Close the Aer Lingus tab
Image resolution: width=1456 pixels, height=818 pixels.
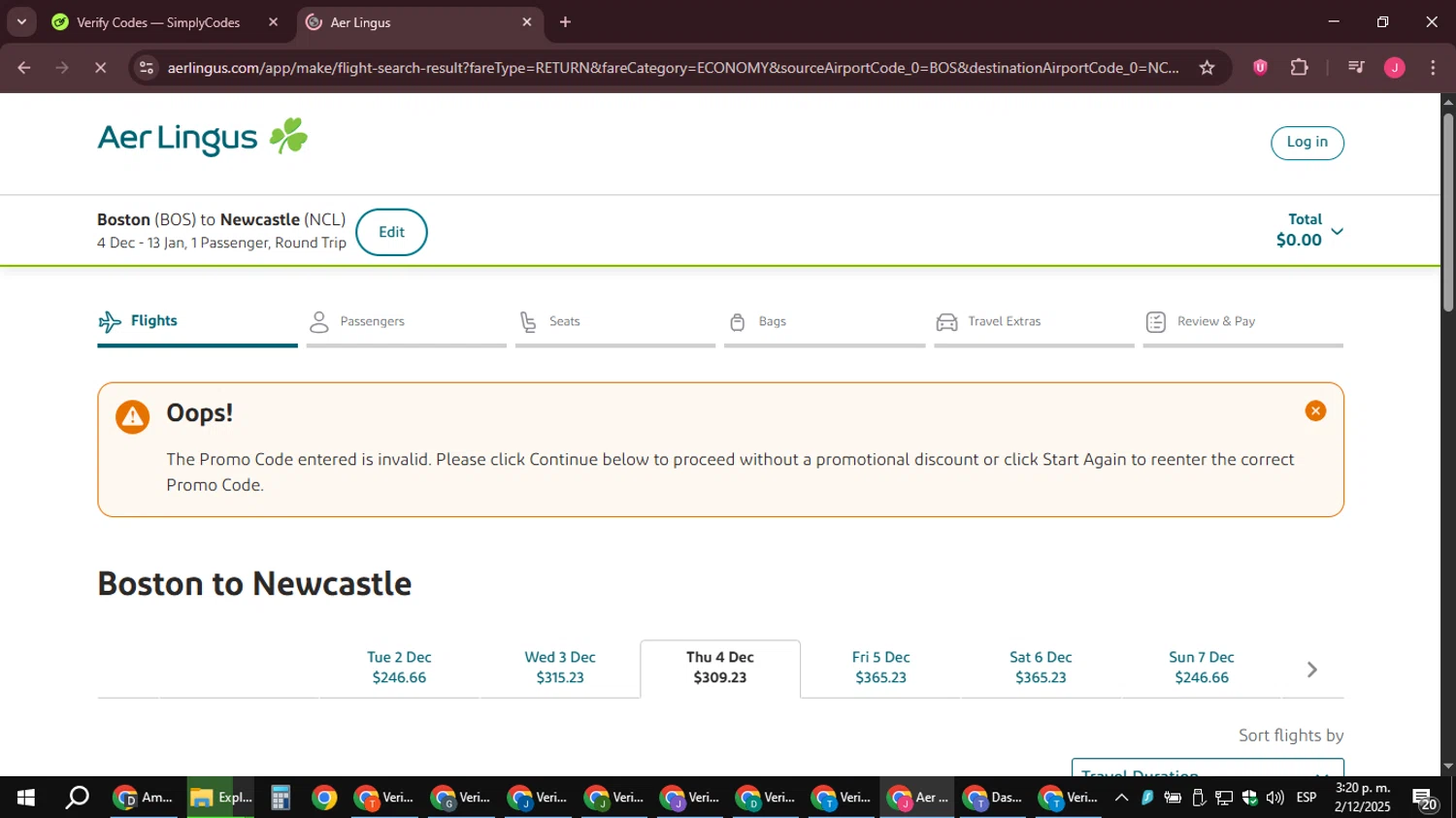(x=527, y=22)
